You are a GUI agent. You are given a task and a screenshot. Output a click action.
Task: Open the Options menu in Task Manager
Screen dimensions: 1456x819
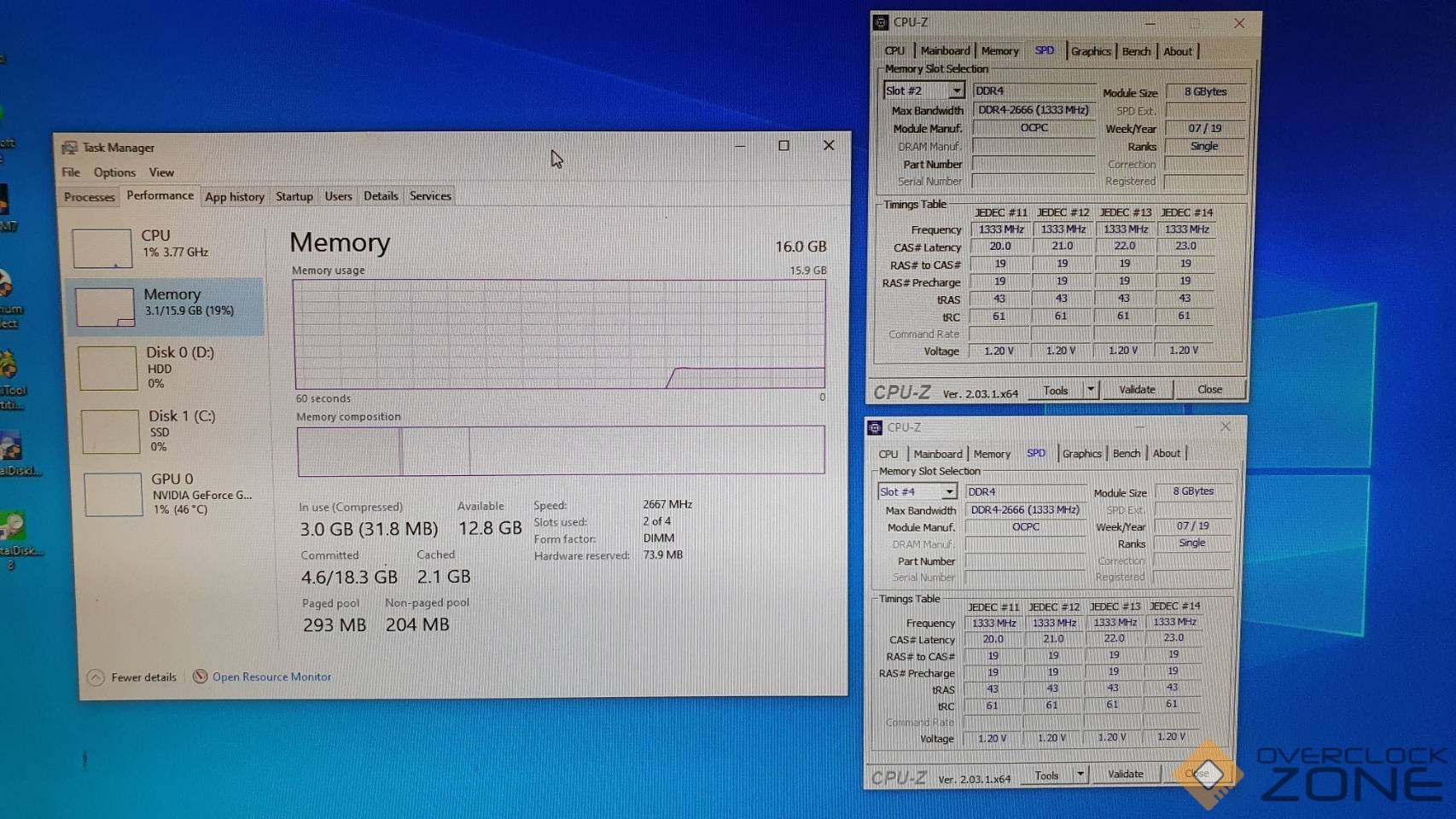[114, 172]
